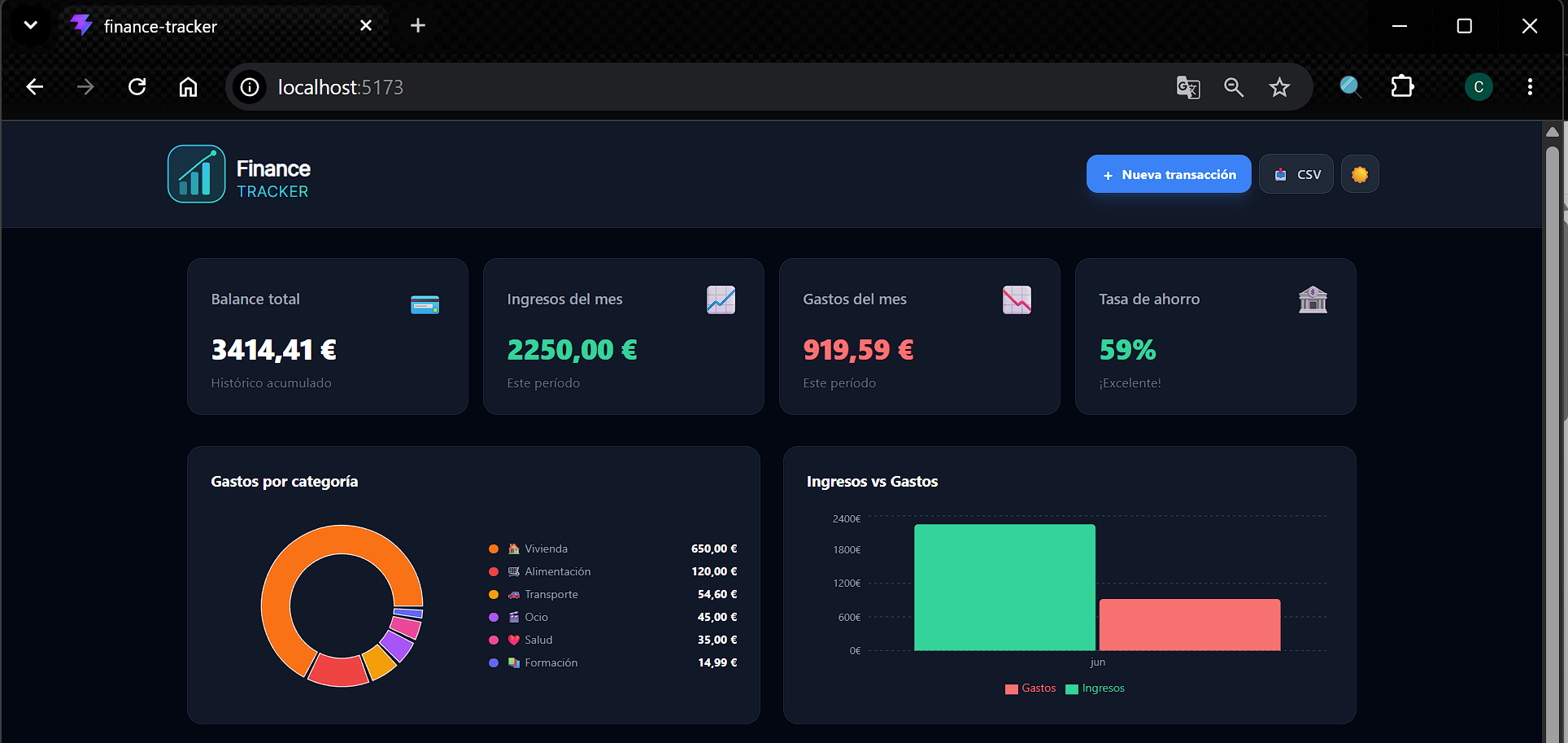This screenshot has width=1568, height=743.
Task: Click the 2250,00 € income value
Action: (573, 350)
